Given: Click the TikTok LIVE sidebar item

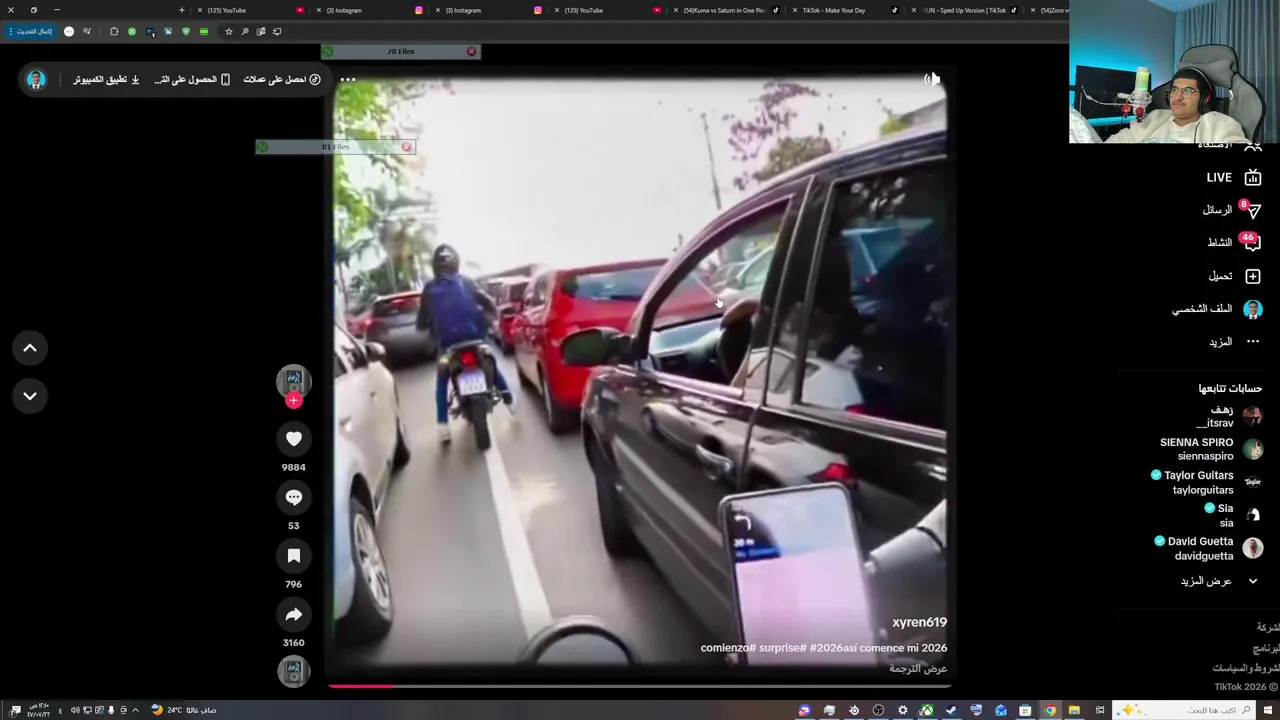Looking at the screenshot, I should (1234, 177).
